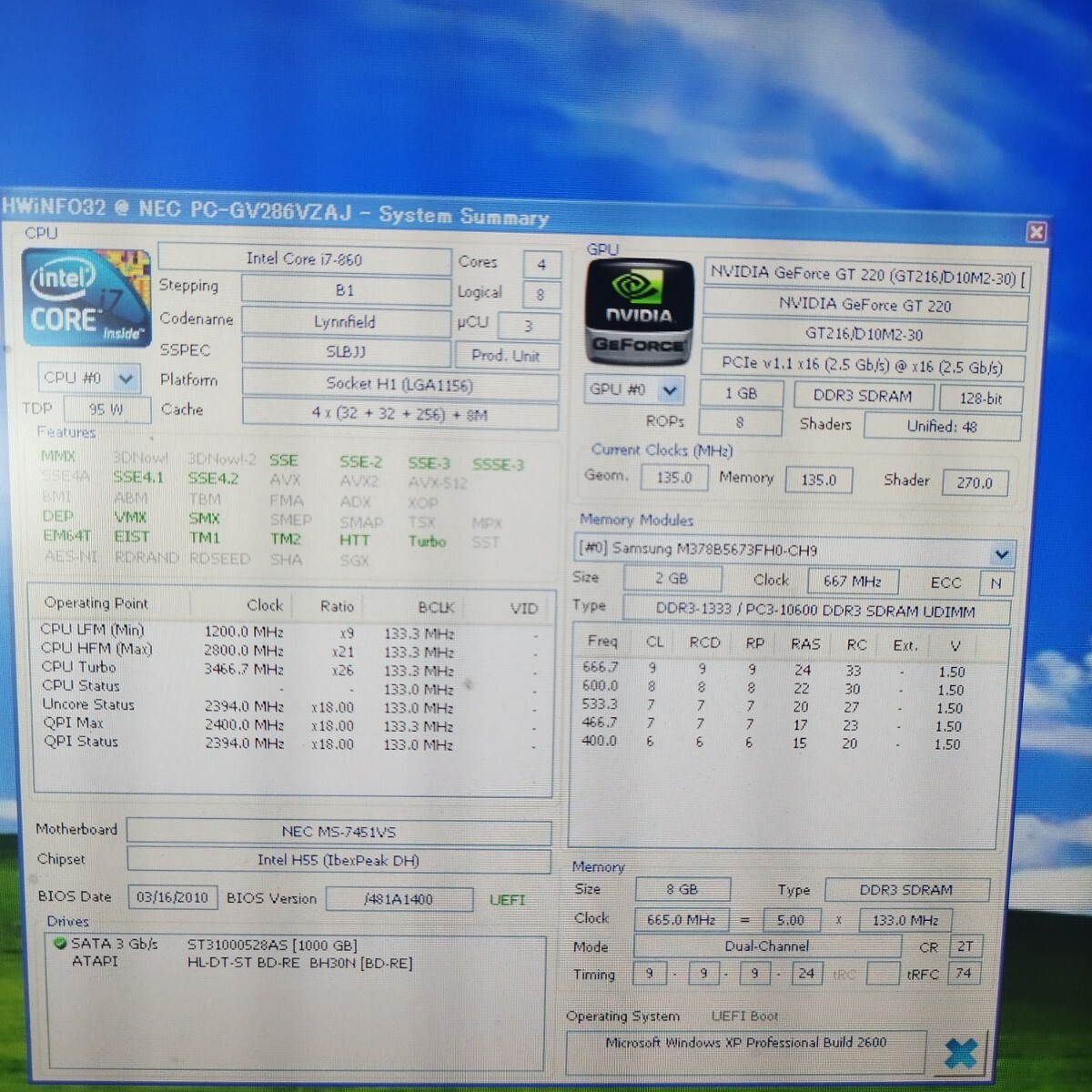Click the Stepping B1 value
Screen dimensions: 1092x1092
pos(345,290)
